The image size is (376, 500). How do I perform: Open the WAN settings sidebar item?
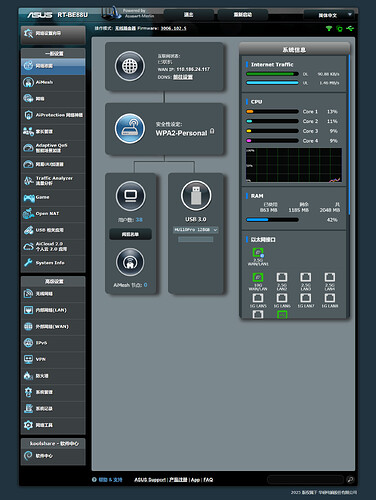[53, 326]
